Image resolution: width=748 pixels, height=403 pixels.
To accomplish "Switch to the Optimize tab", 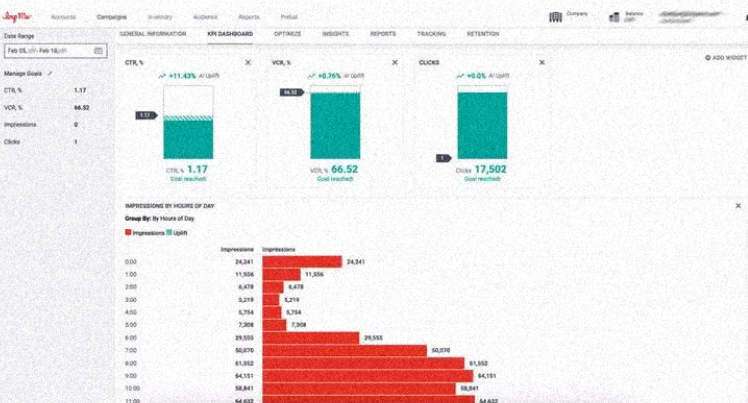I will tap(289, 34).
